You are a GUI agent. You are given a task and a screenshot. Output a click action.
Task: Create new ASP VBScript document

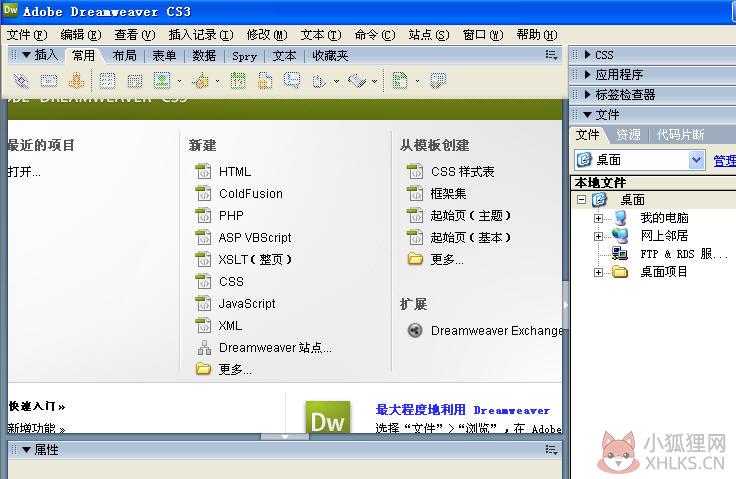[x=255, y=238]
